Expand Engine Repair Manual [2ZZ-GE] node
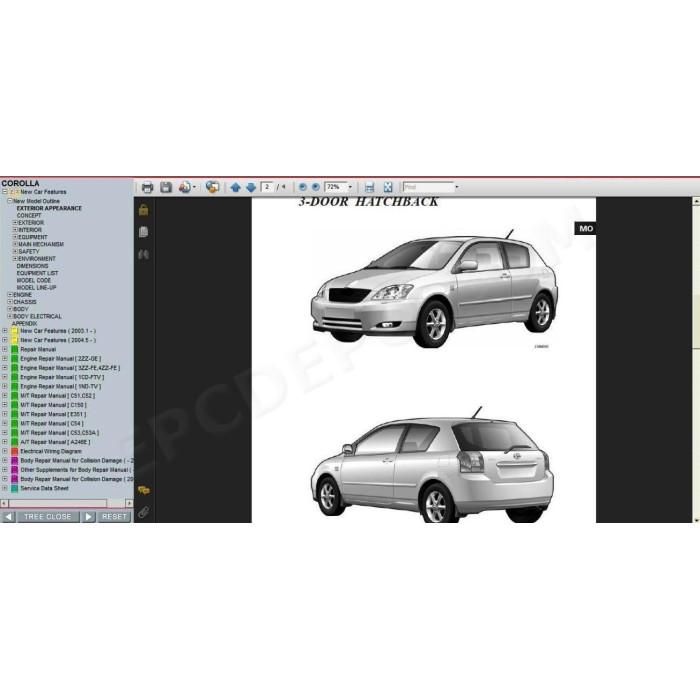 point(5,358)
